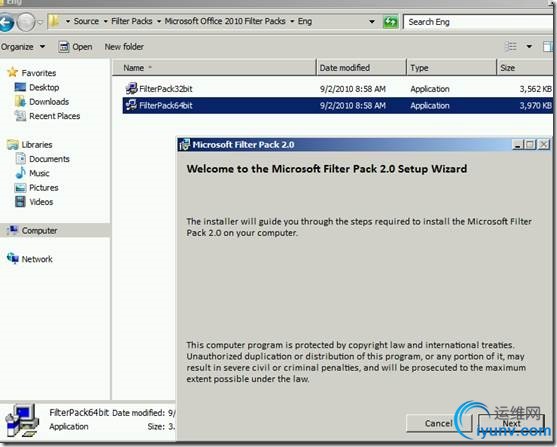
Task: Open the Organize menu
Action: click(x=23, y=47)
